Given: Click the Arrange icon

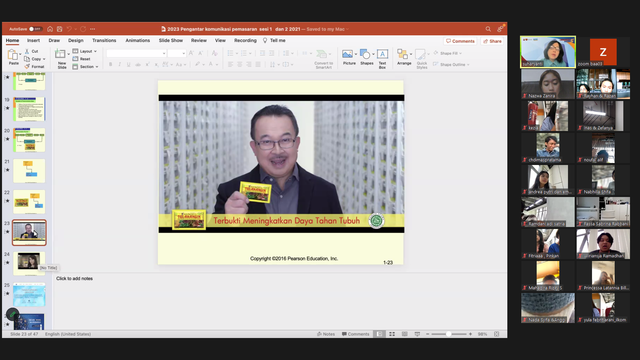Looking at the screenshot, I should coord(402,54).
